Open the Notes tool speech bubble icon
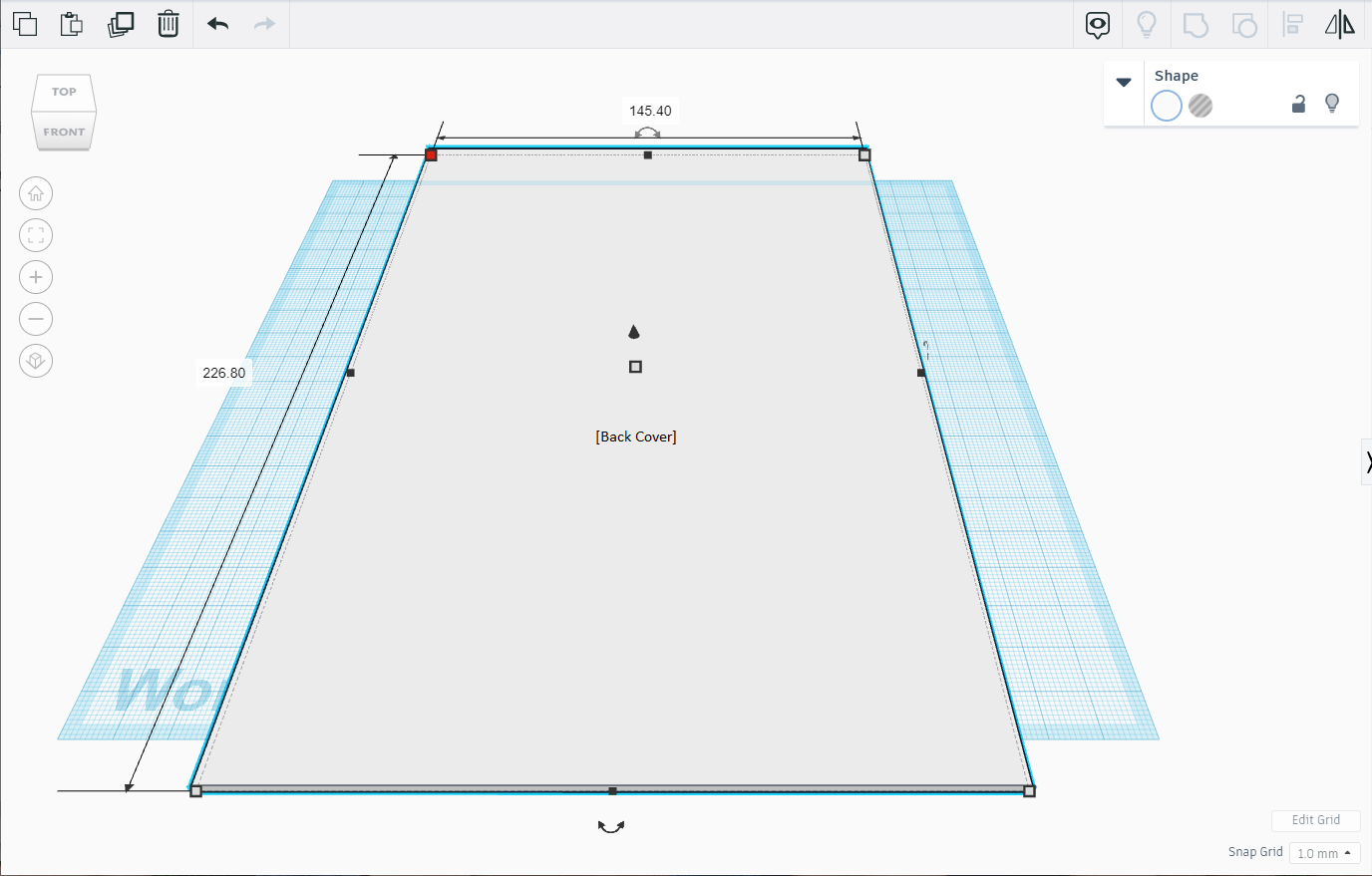1372x876 pixels. (1098, 25)
